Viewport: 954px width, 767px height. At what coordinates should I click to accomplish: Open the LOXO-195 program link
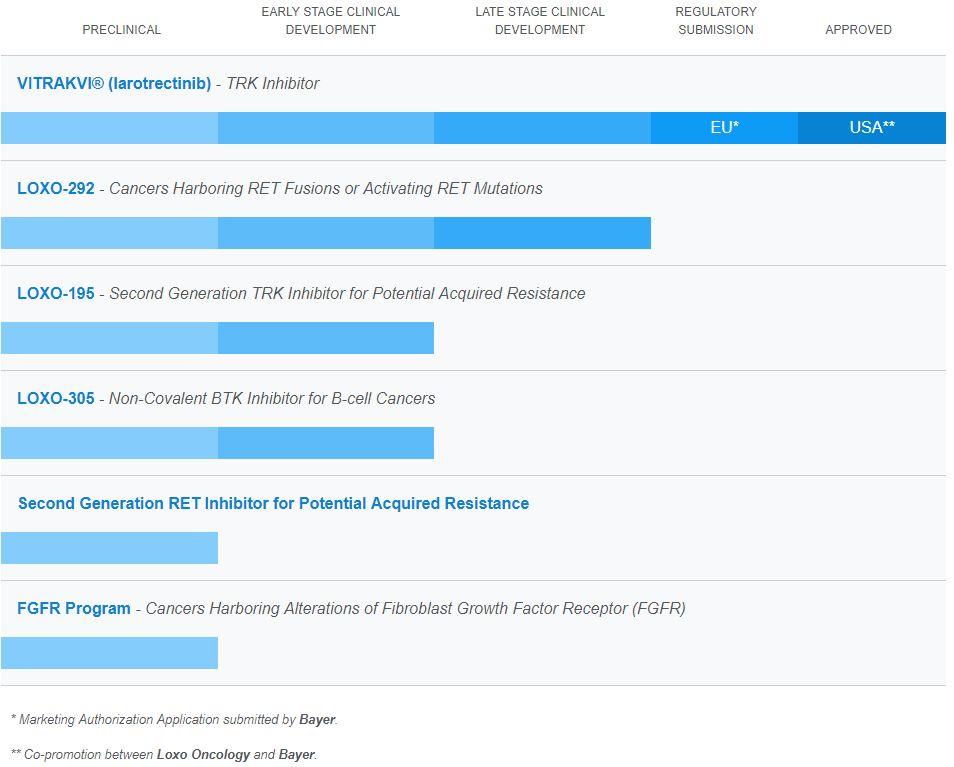(56, 294)
